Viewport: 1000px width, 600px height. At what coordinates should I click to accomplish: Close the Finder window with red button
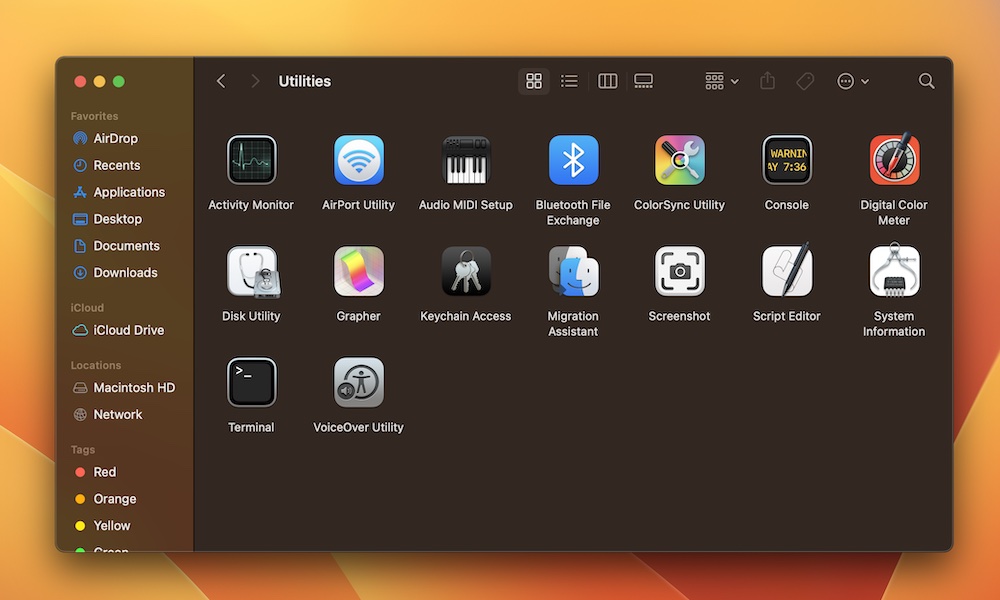[80, 81]
